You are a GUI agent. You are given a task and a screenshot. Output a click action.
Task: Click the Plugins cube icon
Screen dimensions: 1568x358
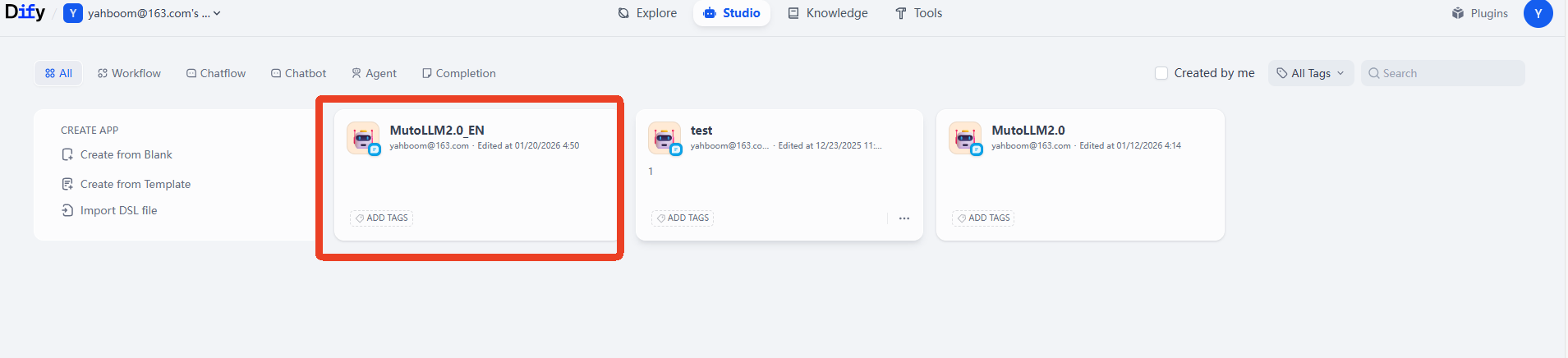pos(1458,13)
